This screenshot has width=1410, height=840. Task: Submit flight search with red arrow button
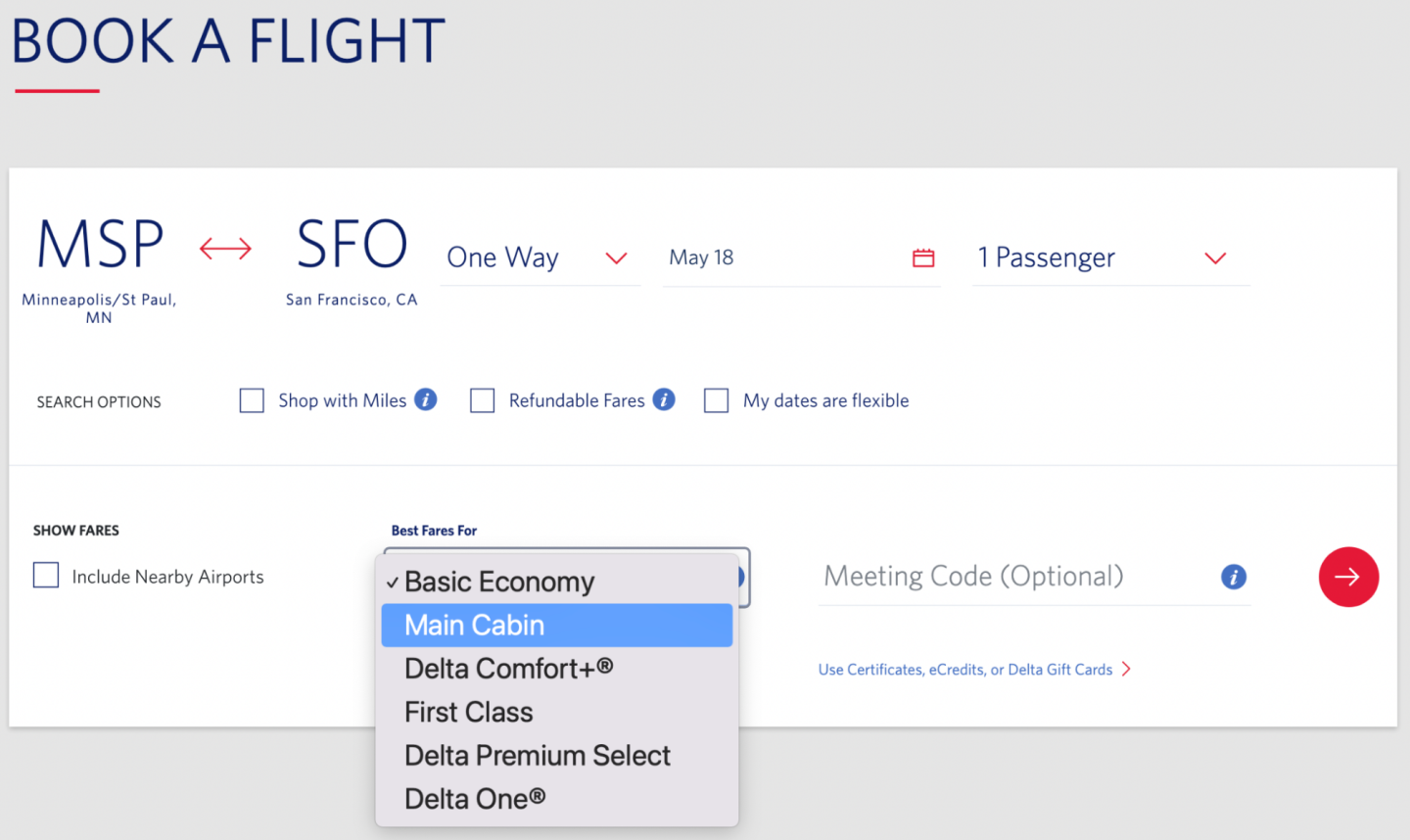tap(1348, 577)
